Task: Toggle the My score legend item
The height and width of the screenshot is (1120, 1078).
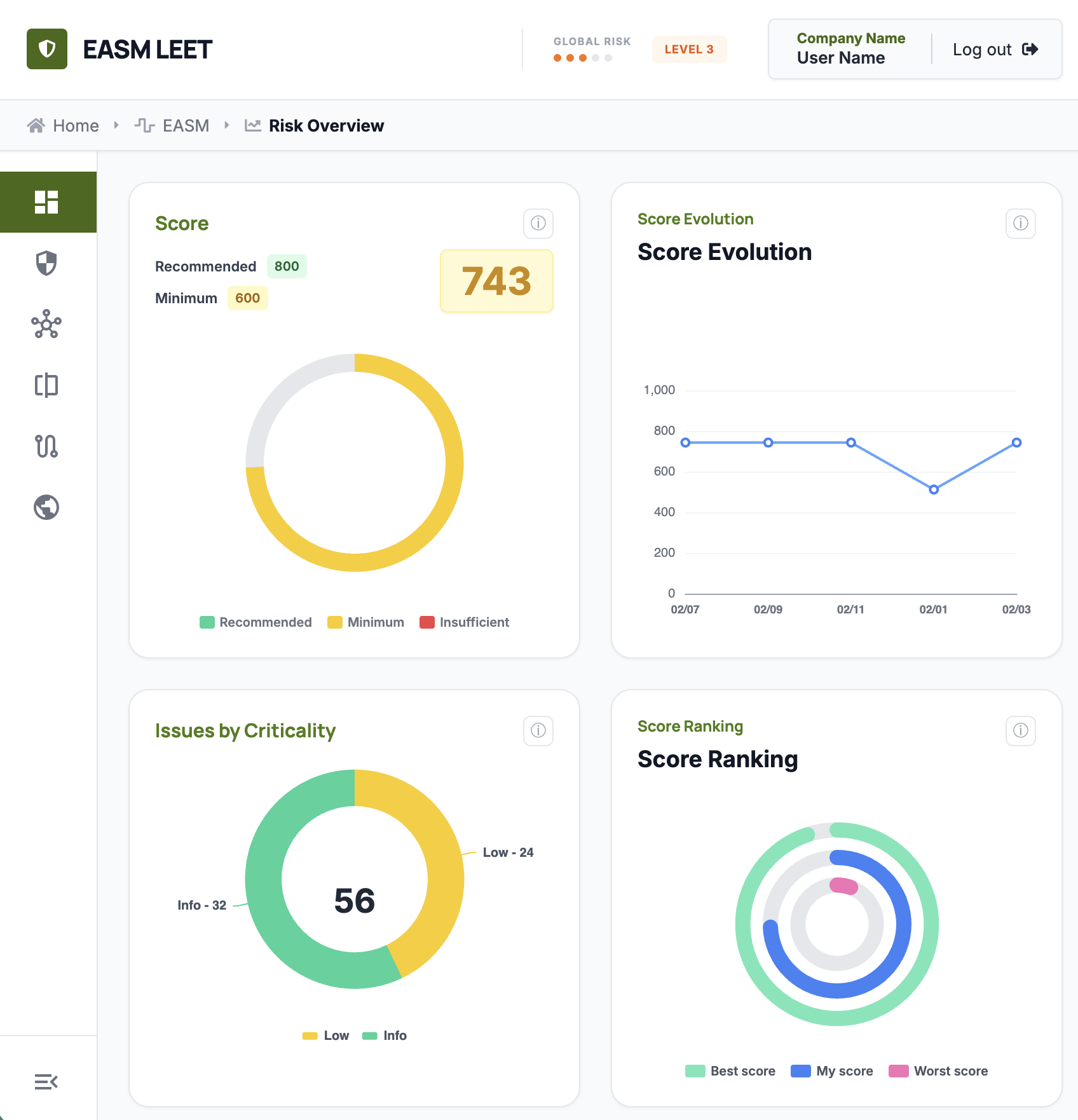Action: pyautogui.click(x=831, y=1071)
